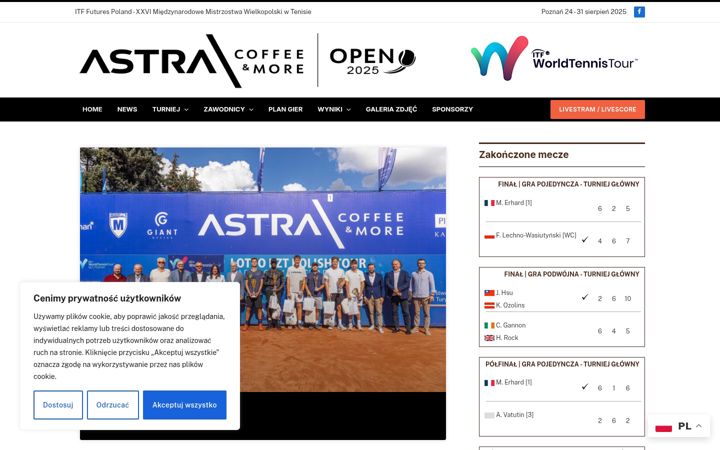Click the Latvian flag beside K. Ozolins
720x450 pixels.
pyautogui.click(x=489, y=305)
